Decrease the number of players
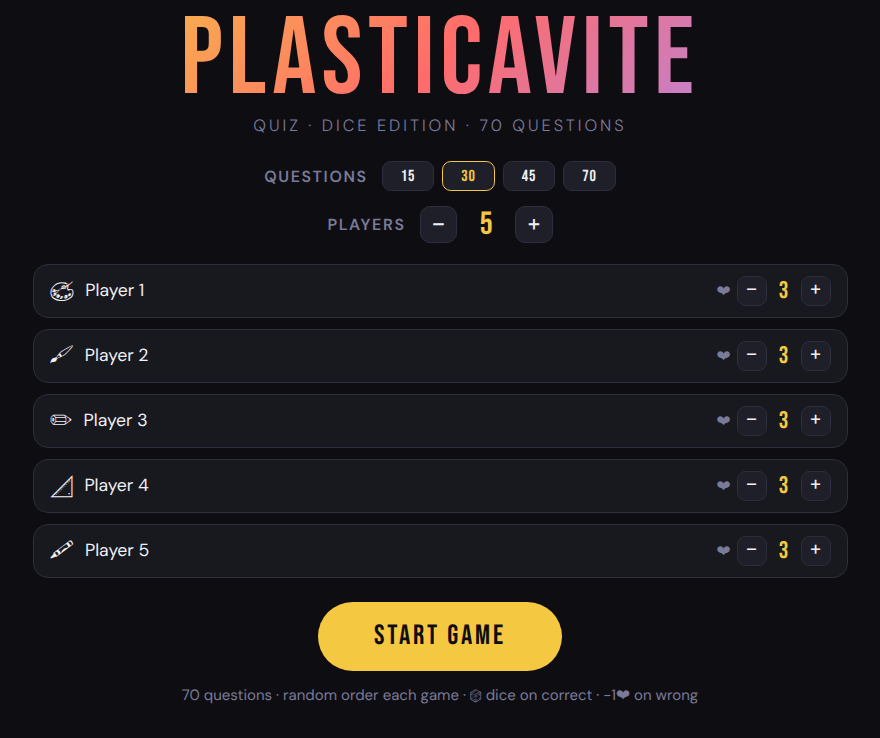 click(439, 224)
